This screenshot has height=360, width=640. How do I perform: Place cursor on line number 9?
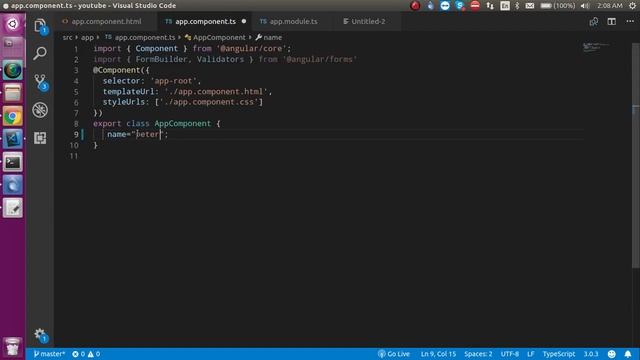click(76, 134)
